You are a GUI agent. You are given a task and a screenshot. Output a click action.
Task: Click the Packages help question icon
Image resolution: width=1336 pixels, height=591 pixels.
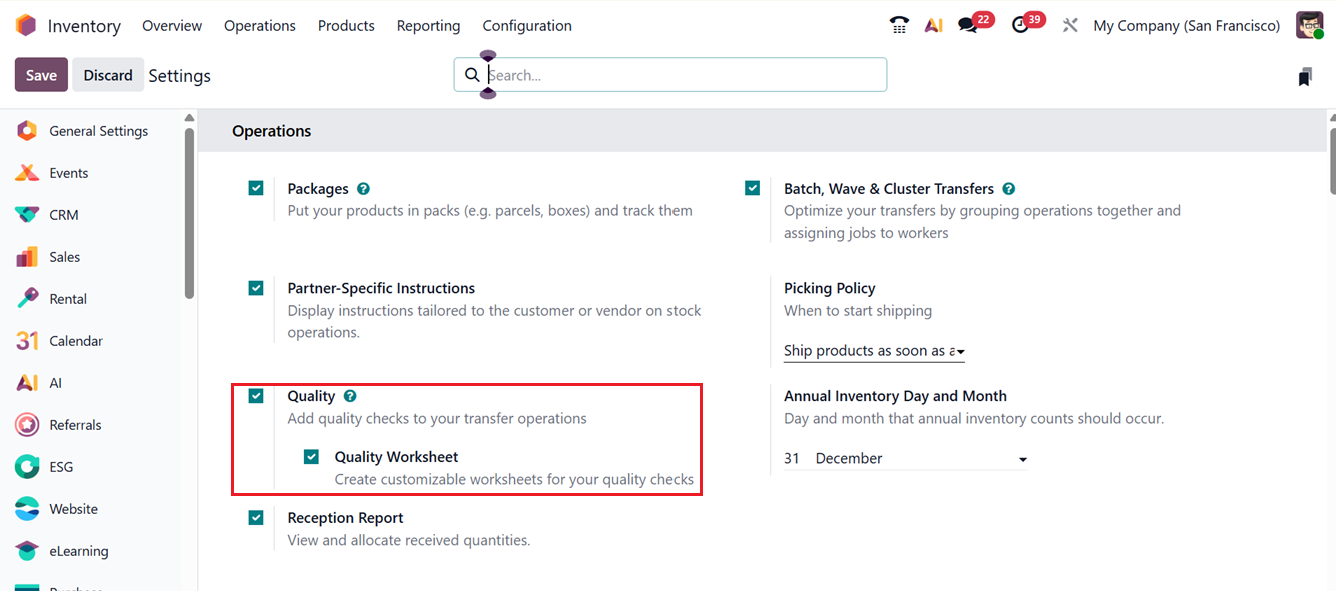[x=364, y=189]
